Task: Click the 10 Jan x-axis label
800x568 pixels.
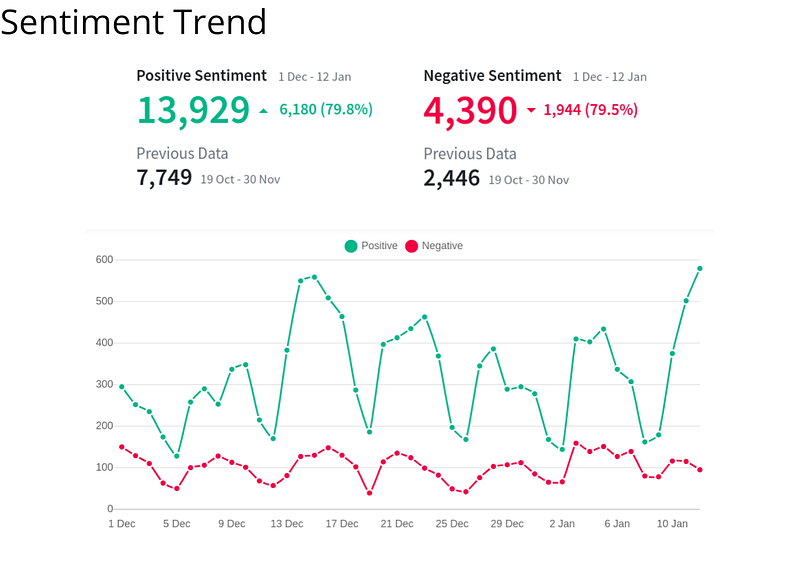Action: pos(672,524)
